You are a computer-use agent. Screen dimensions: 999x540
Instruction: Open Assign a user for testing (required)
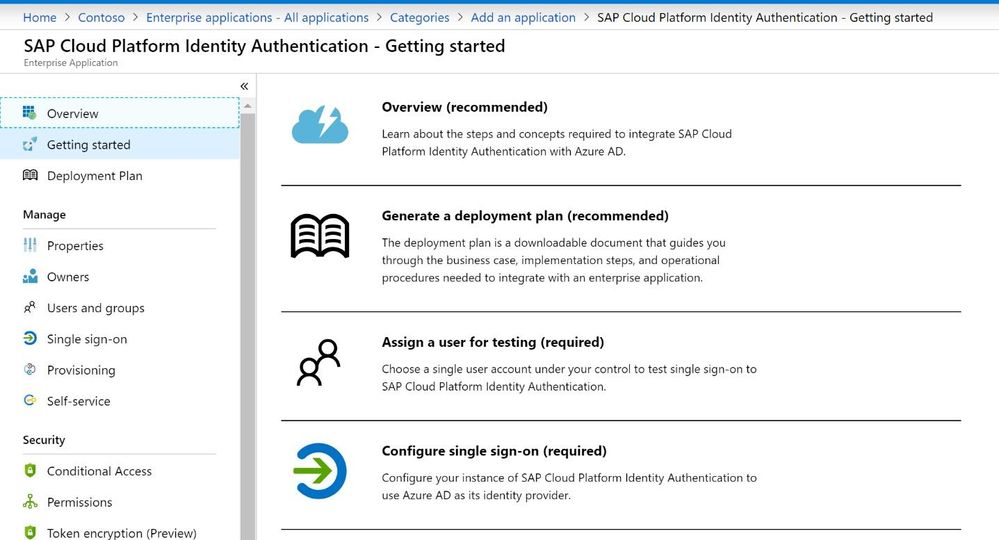click(492, 342)
